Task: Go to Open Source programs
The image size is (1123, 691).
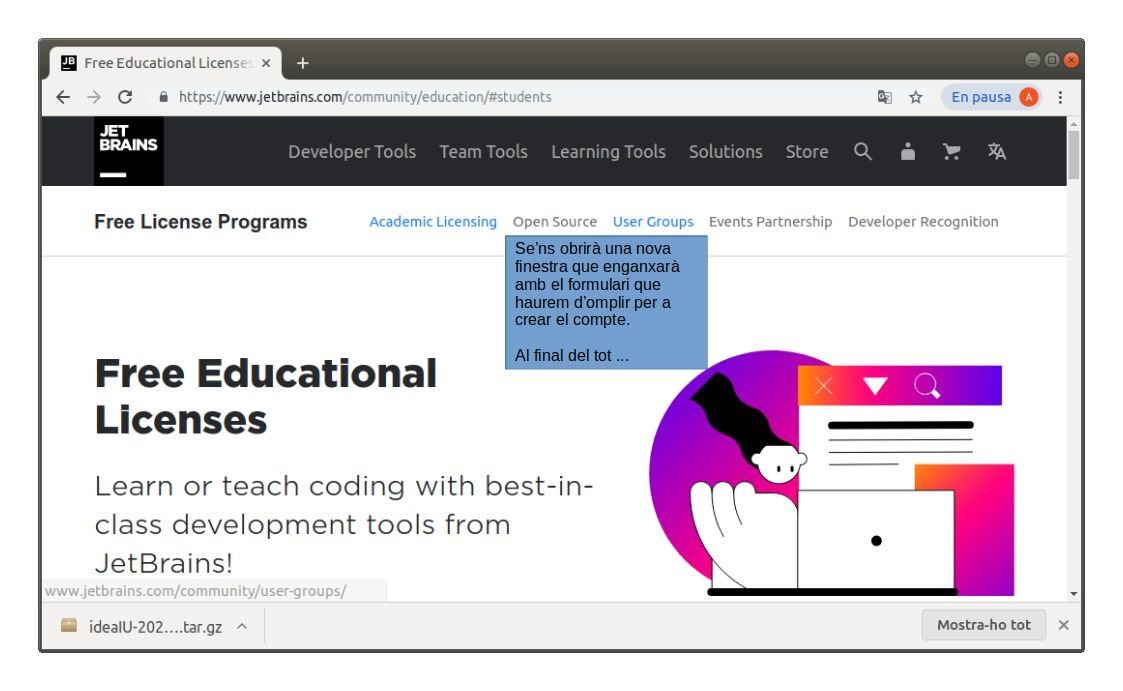Action: tap(554, 222)
